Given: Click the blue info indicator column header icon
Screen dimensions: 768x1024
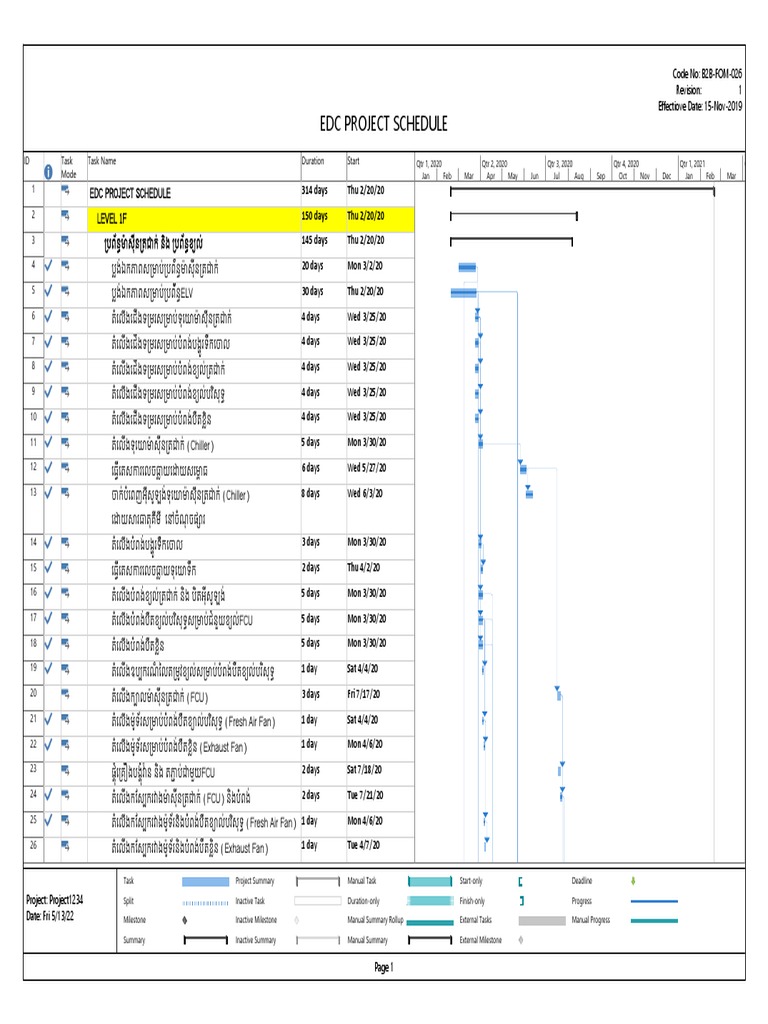Looking at the screenshot, I should pos(48,172).
